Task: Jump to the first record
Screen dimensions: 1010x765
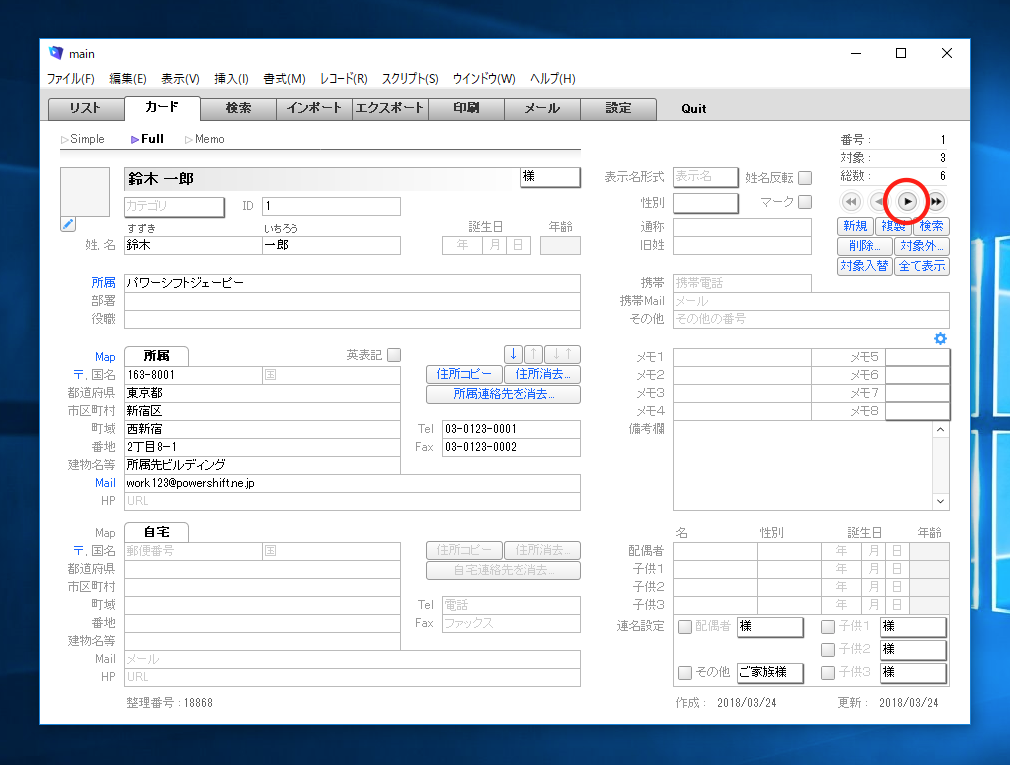Action: (x=851, y=201)
